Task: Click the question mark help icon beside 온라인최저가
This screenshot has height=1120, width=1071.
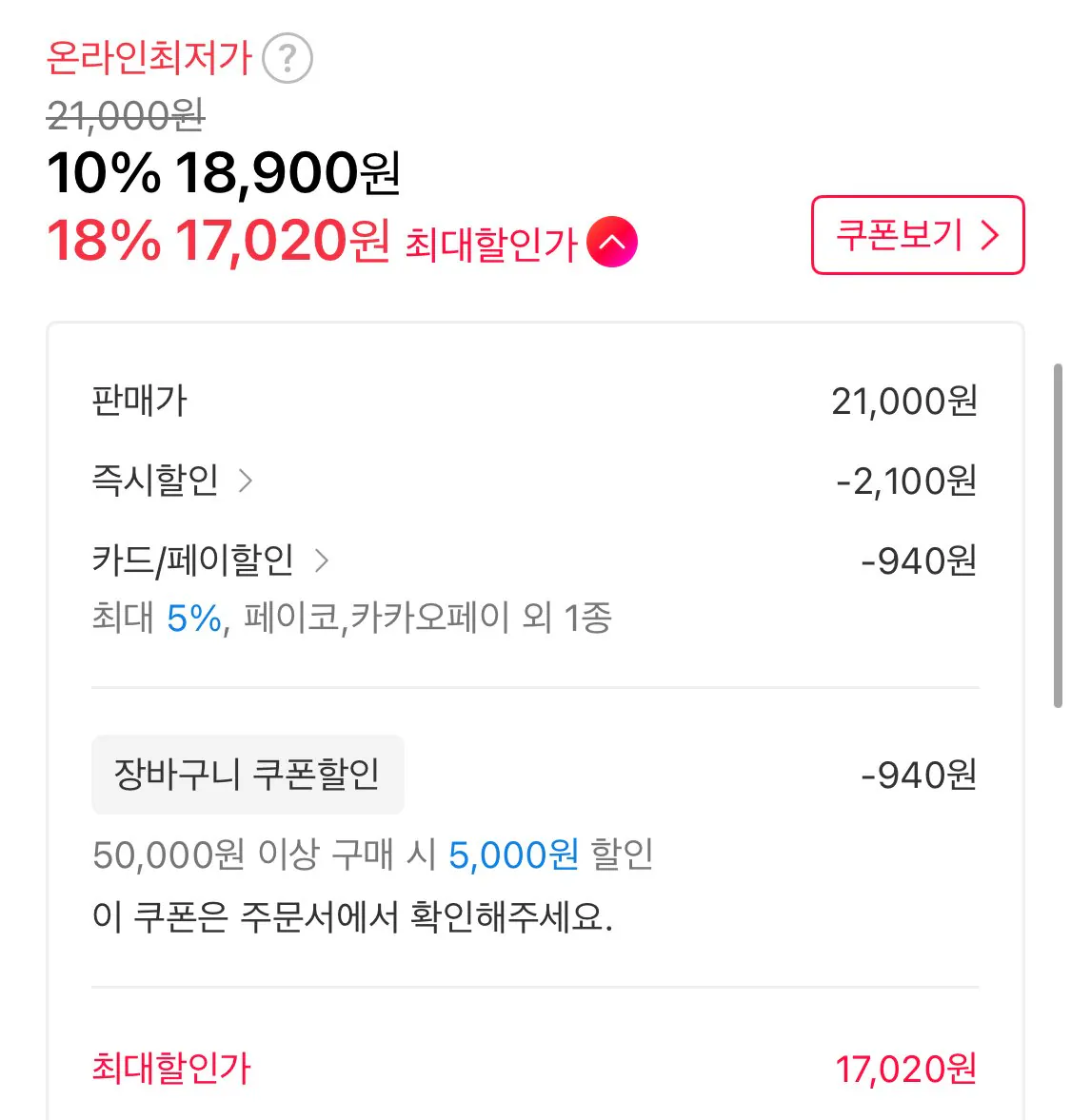Action: tap(287, 58)
